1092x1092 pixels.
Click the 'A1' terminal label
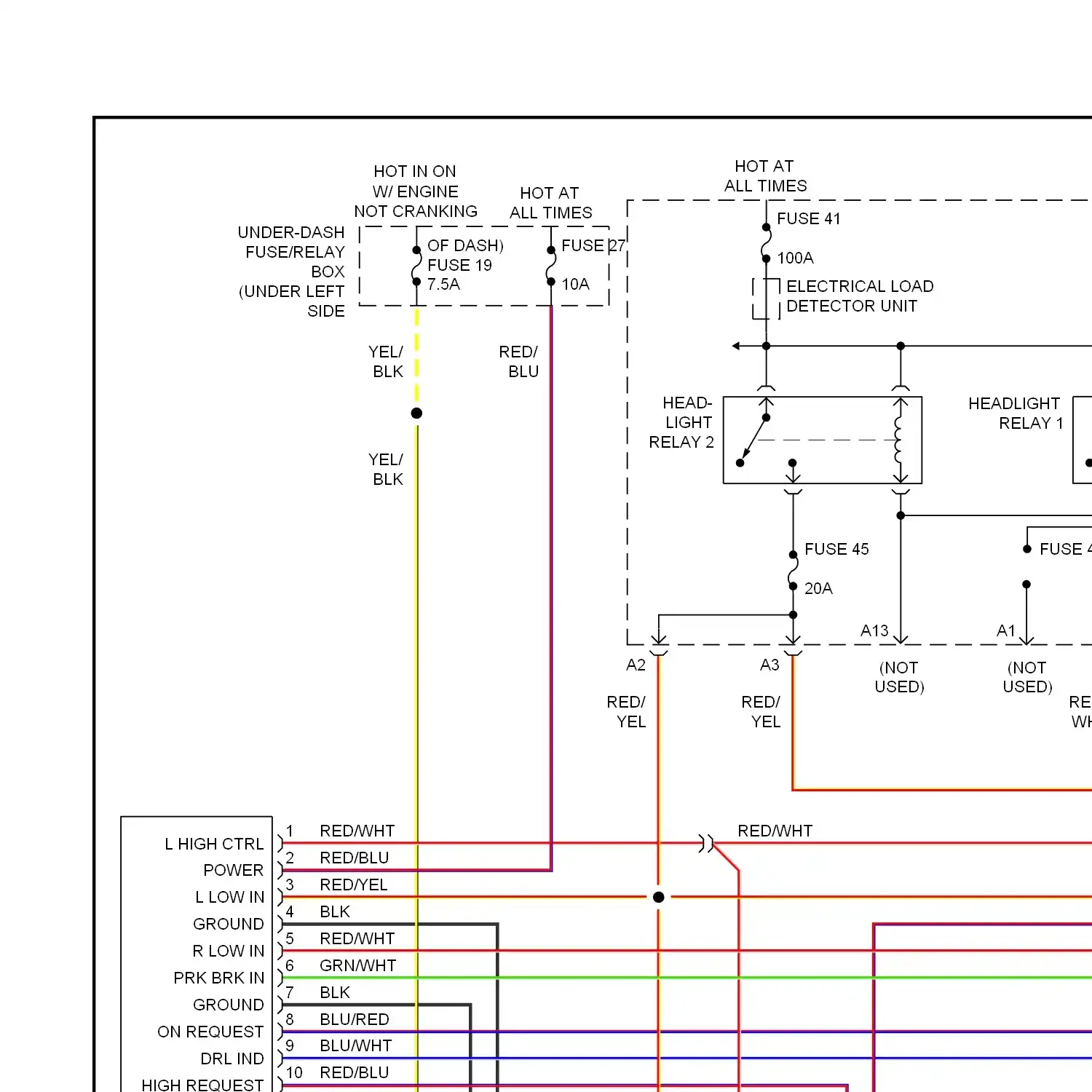(x=1006, y=630)
